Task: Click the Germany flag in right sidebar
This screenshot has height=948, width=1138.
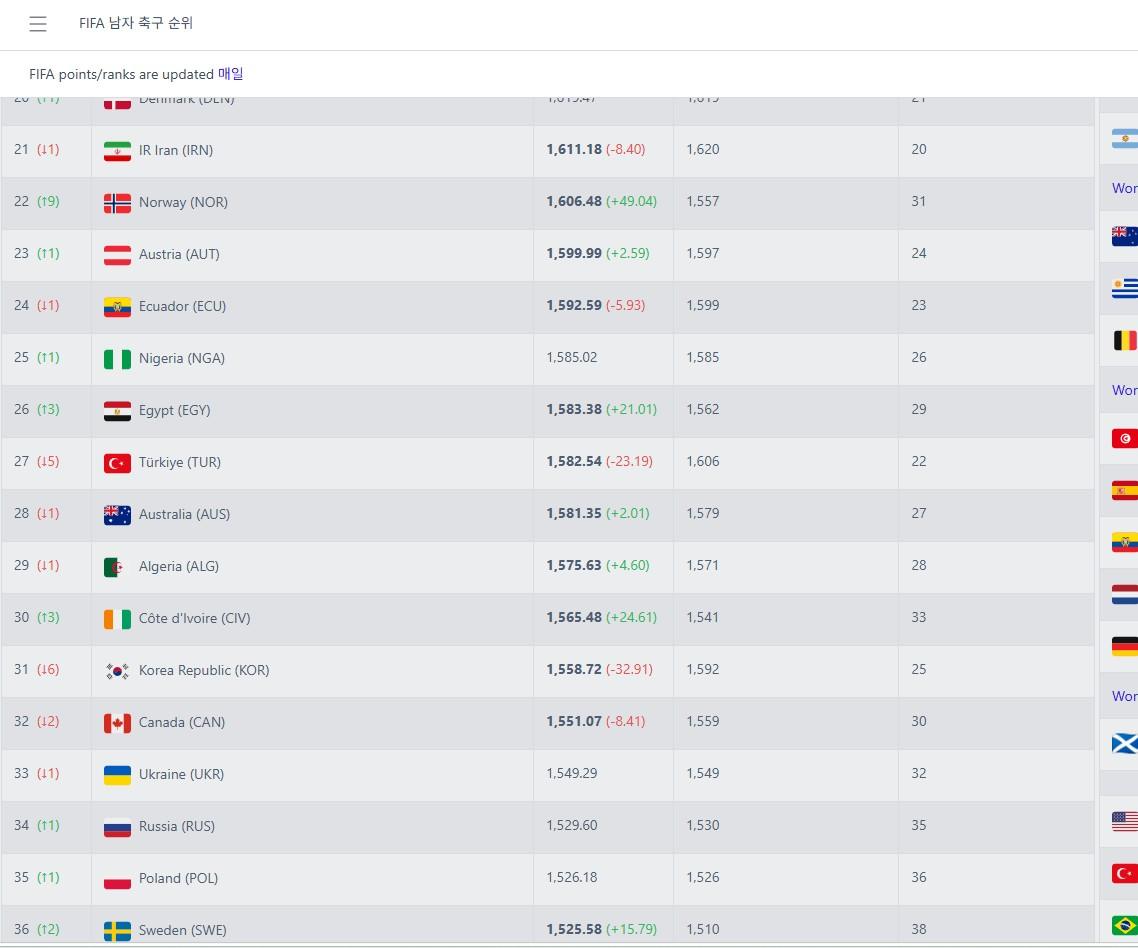Action: [x=1124, y=646]
